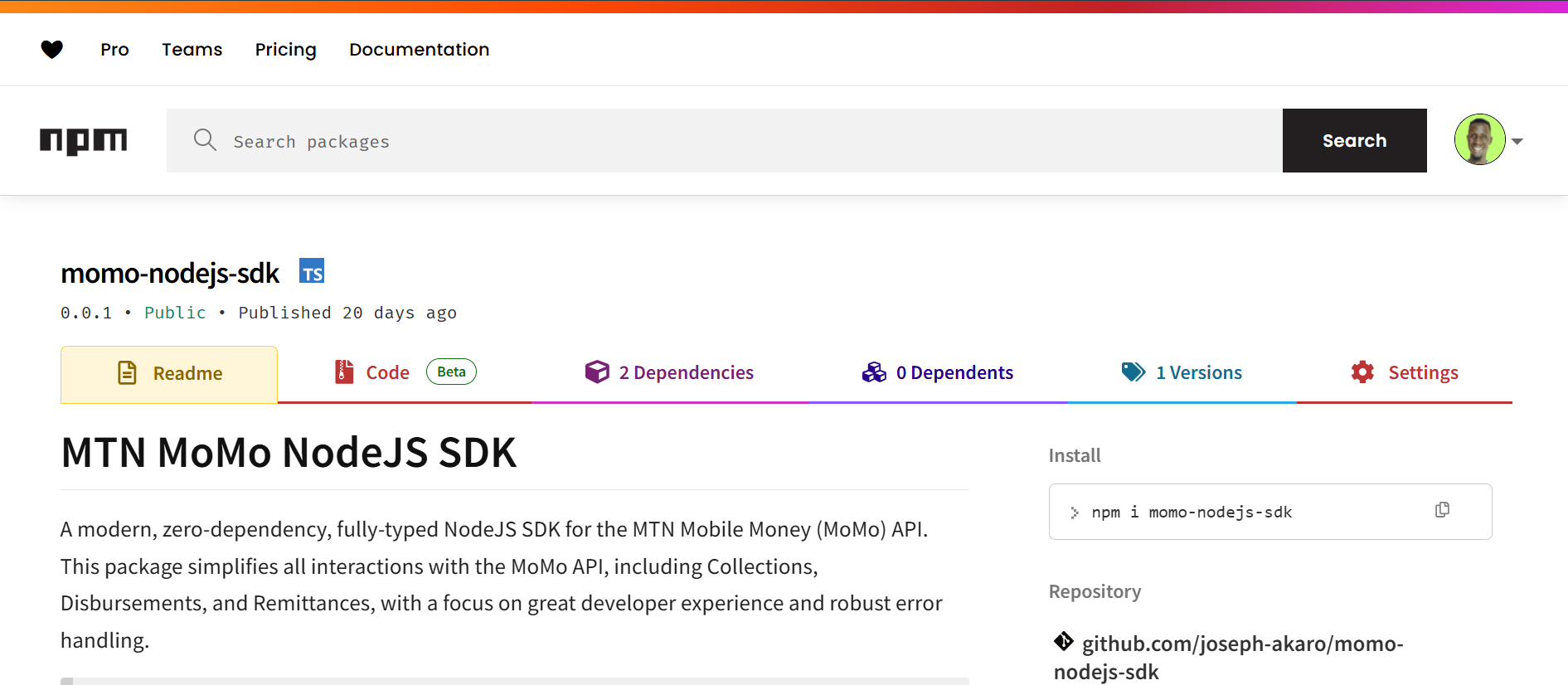The image size is (1568, 685).
Task: Copy the npm install command
Action: coord(1442,510)
